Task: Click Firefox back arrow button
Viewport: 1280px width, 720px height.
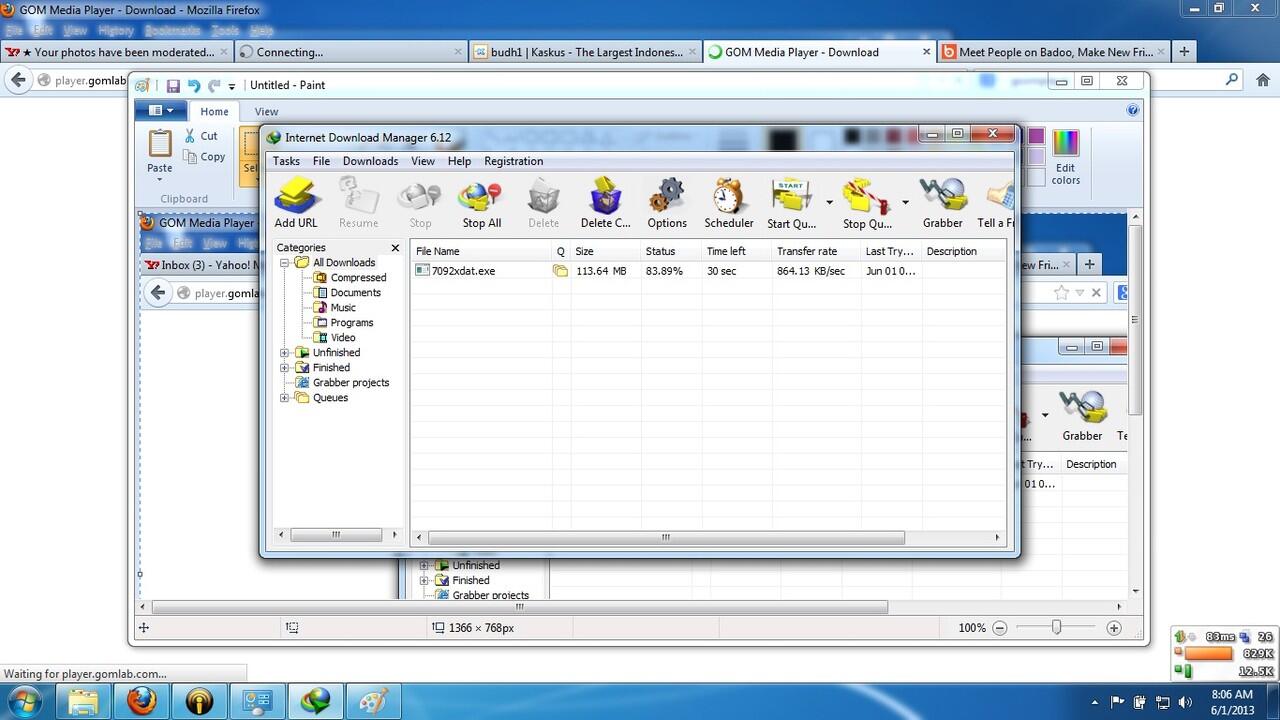Action: [x=18, y=80]
